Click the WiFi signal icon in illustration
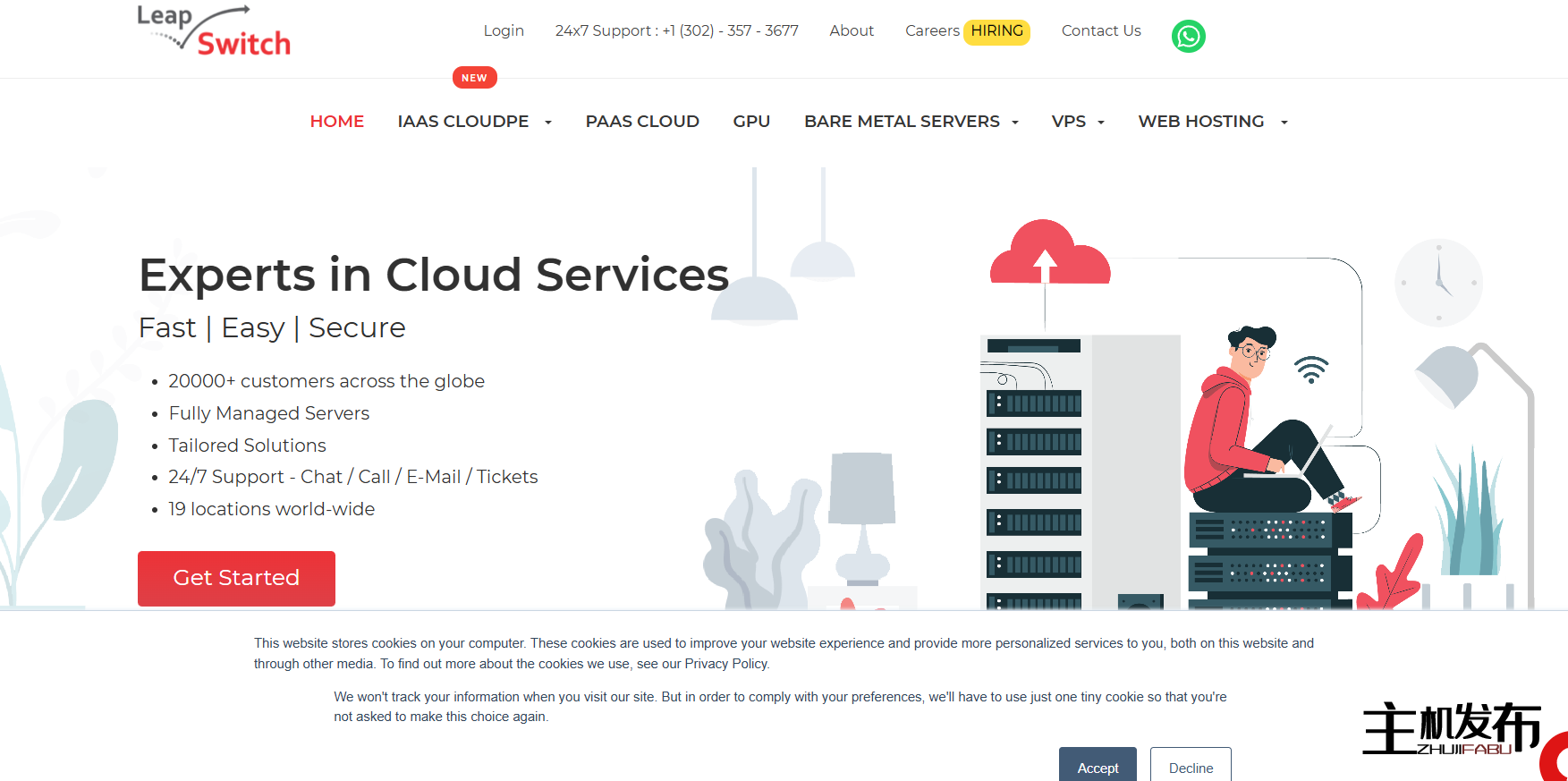 (x=1311, y=369)
